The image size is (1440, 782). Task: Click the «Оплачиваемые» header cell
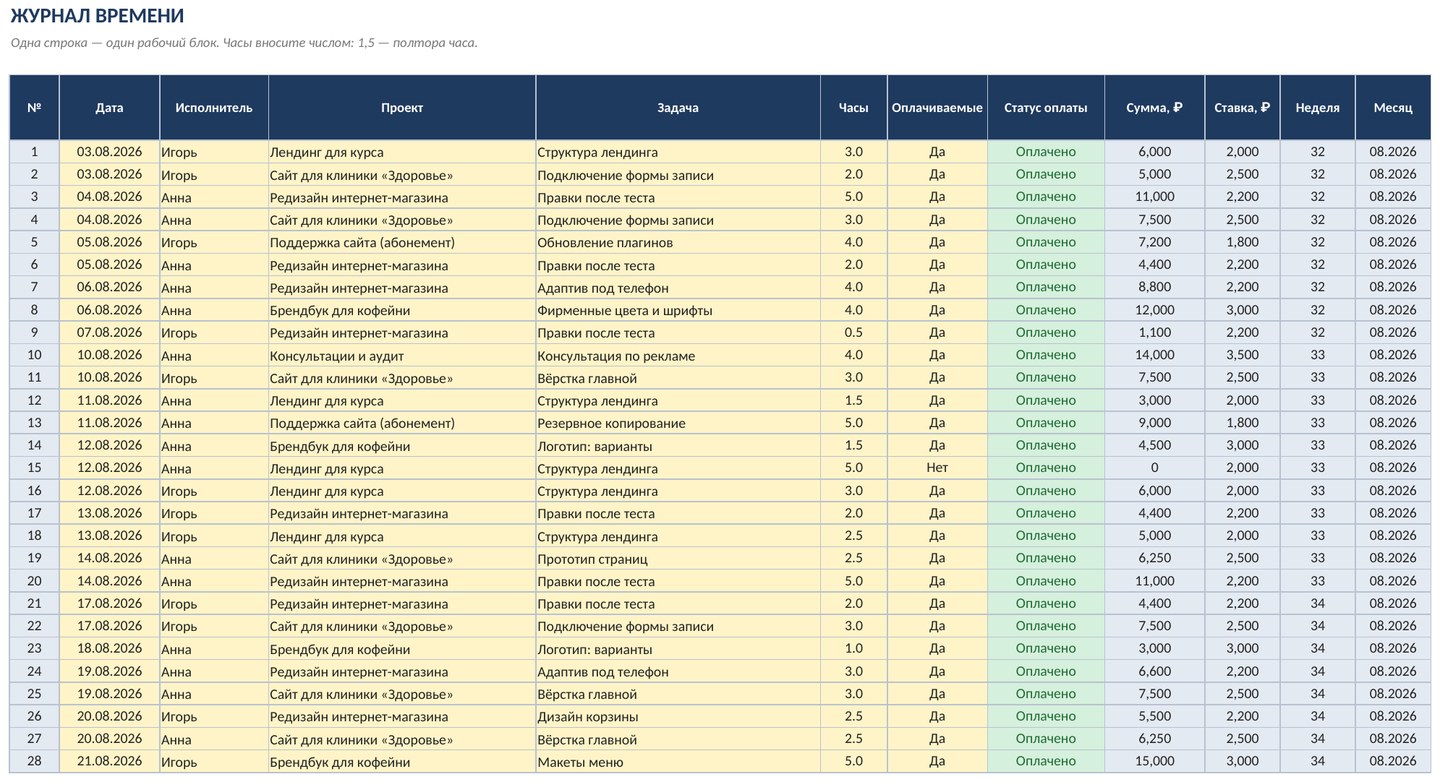tap(937, 107)
